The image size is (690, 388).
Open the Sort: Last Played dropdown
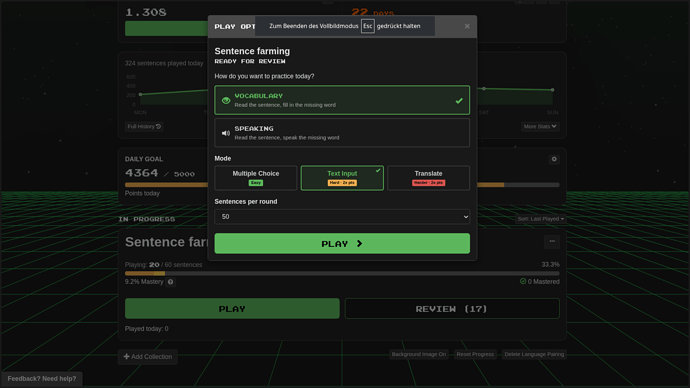click(540, 219)
